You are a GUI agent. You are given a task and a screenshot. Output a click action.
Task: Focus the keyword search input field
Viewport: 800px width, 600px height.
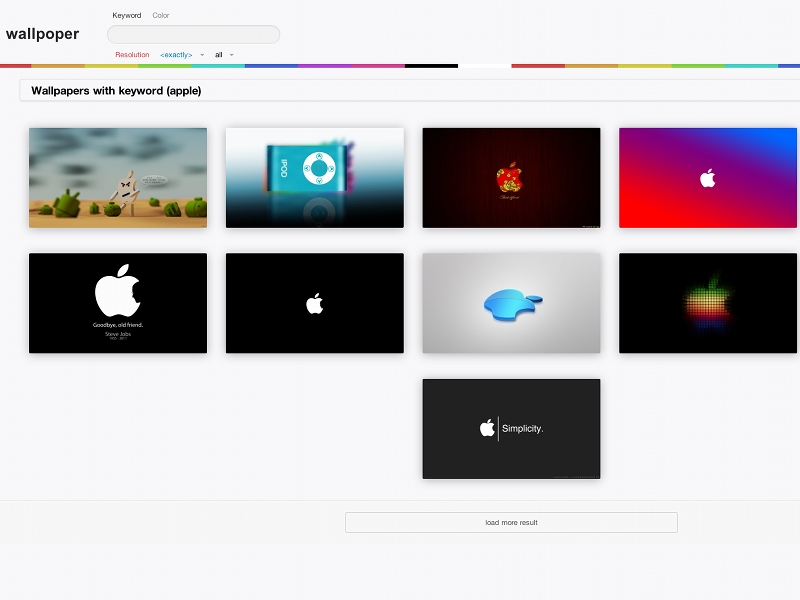[x=193, y=35]
